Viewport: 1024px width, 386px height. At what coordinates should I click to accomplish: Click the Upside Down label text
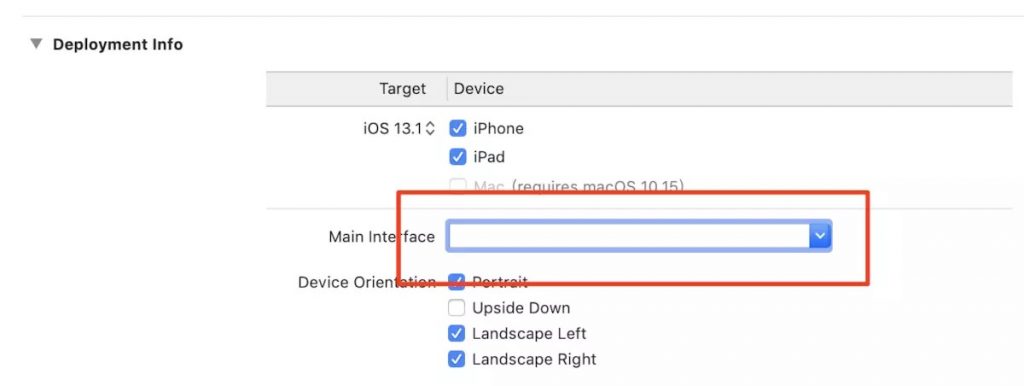521,308
